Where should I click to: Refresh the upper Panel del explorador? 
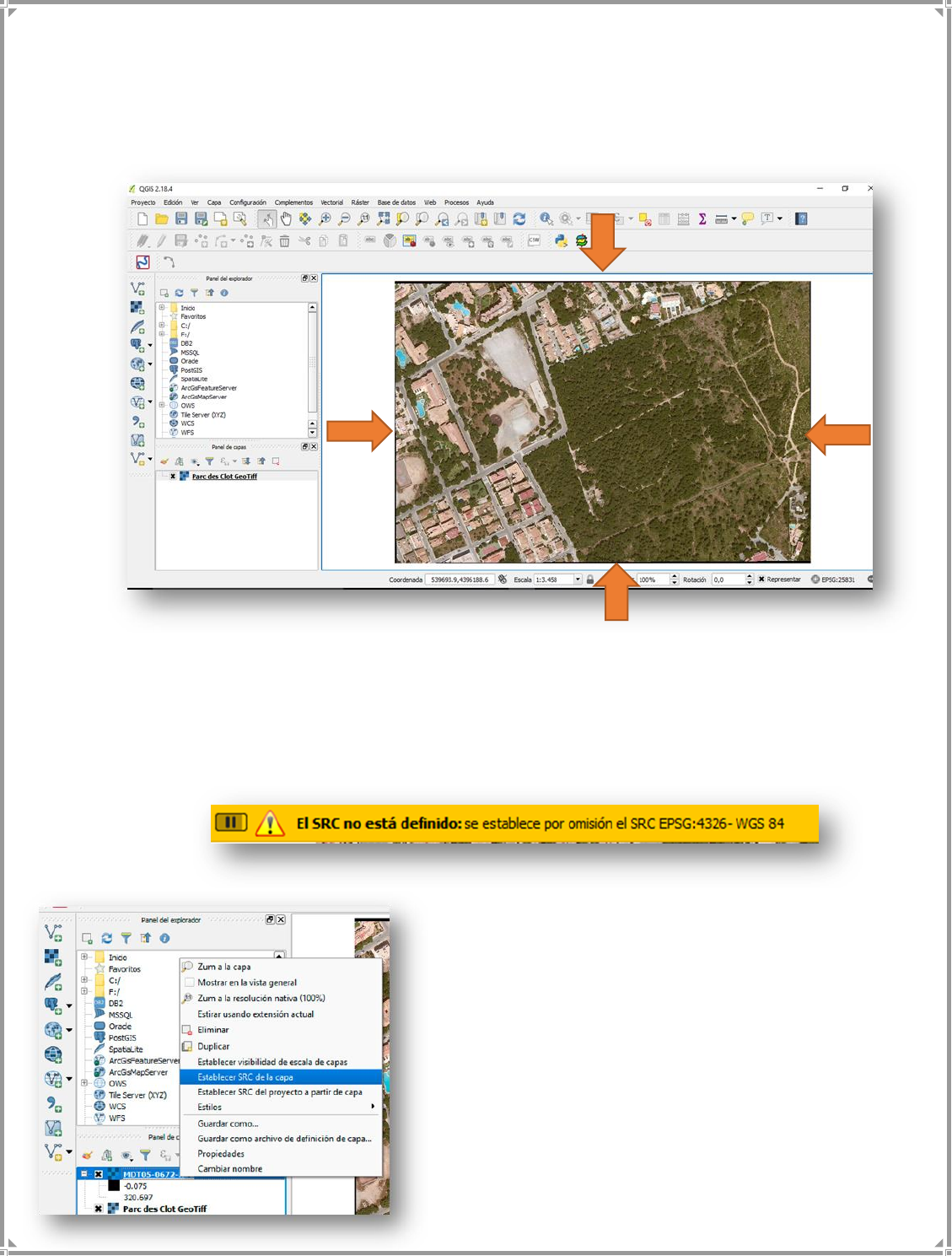point(179,293)
